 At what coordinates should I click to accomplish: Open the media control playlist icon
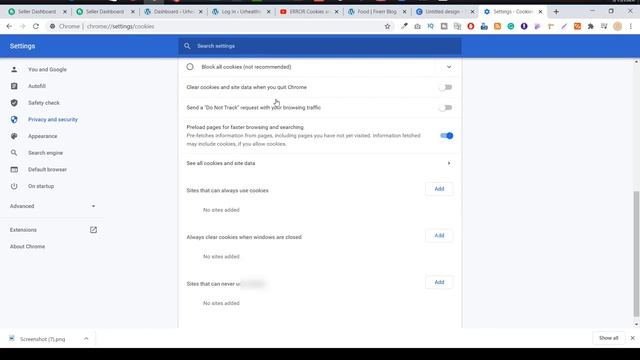604,26
